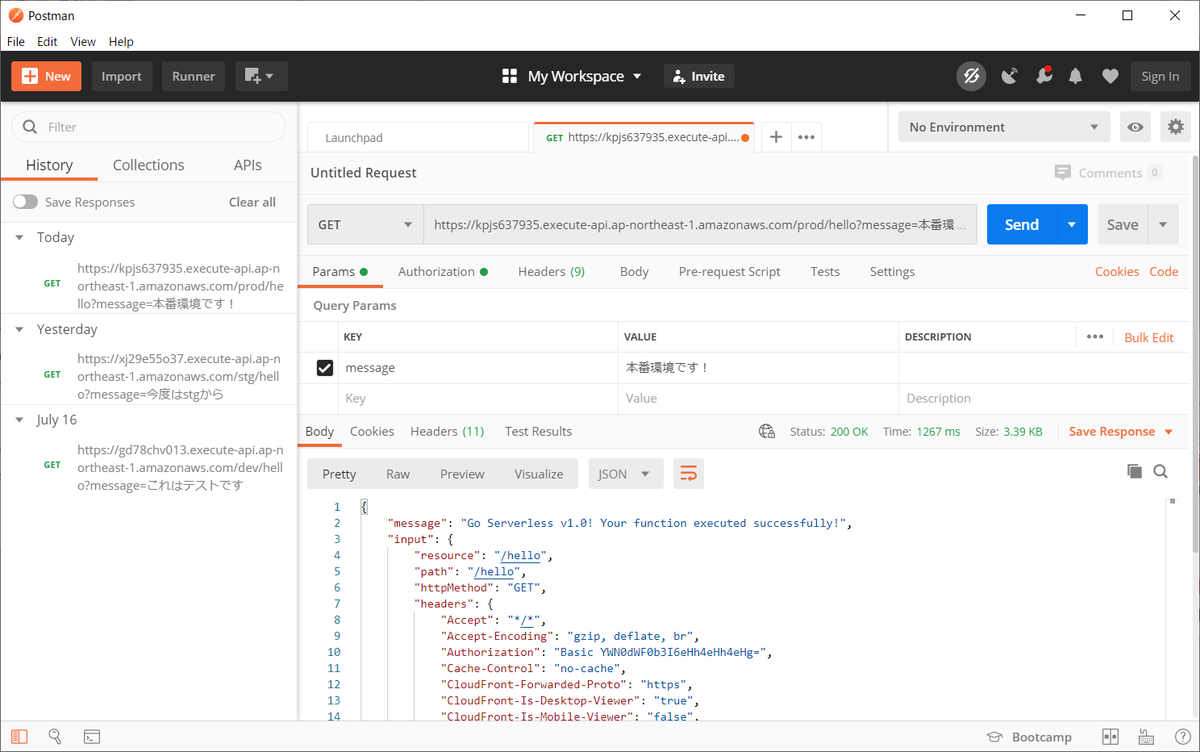Open the Edit menu
The height and width of the screenshot is (752, 1200).
(47, 42)
